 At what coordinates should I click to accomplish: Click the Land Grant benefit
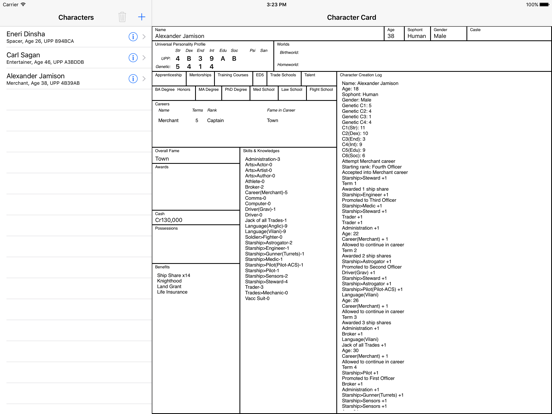point(169,287)
